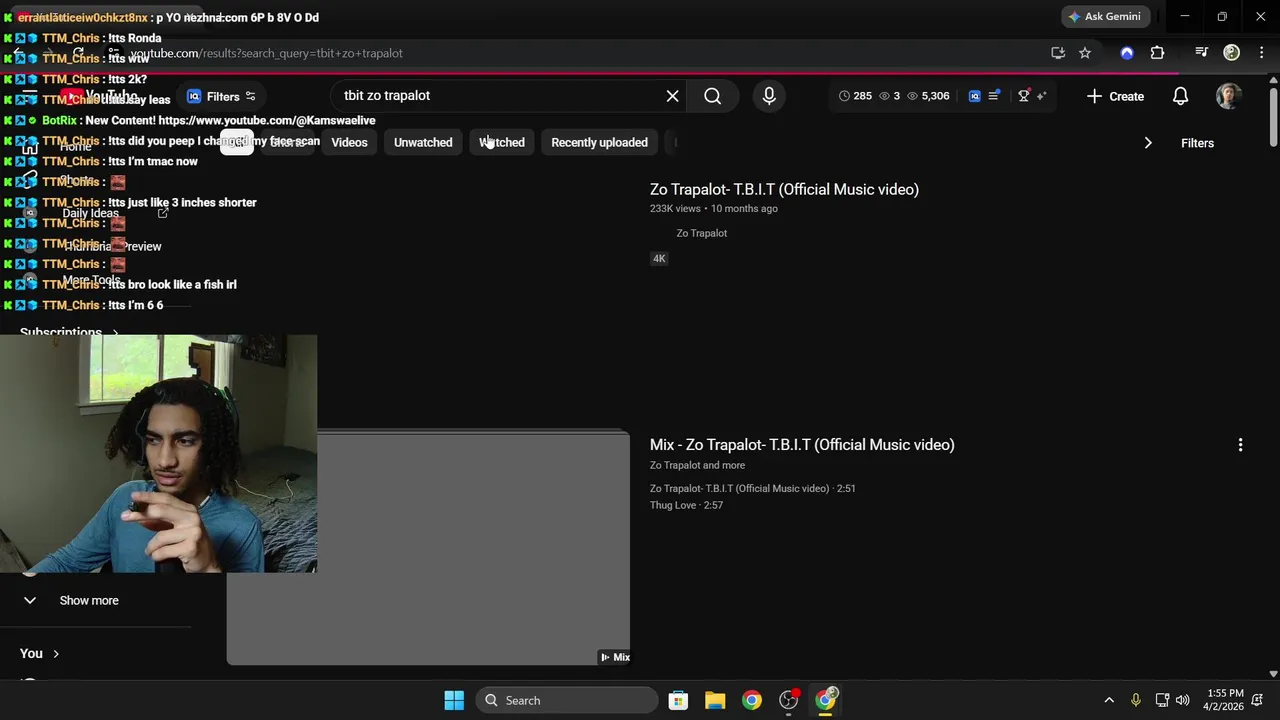Select the Videos chip

click(x=349, y=142)
